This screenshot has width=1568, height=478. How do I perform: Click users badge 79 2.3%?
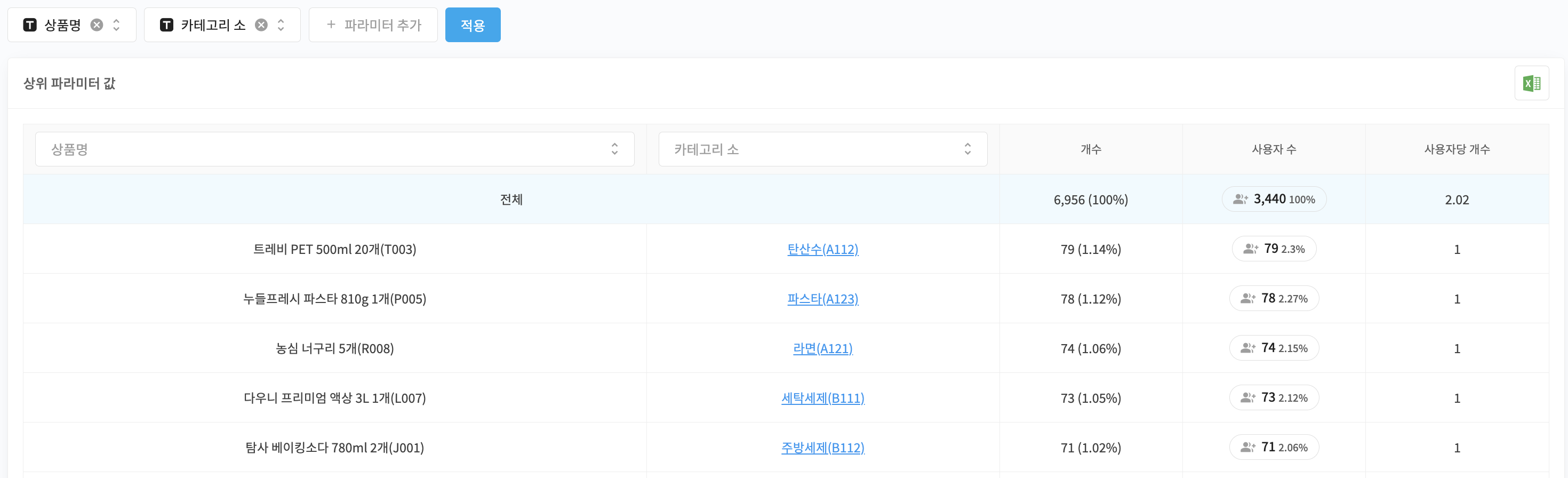click(x=1274, y=249)
